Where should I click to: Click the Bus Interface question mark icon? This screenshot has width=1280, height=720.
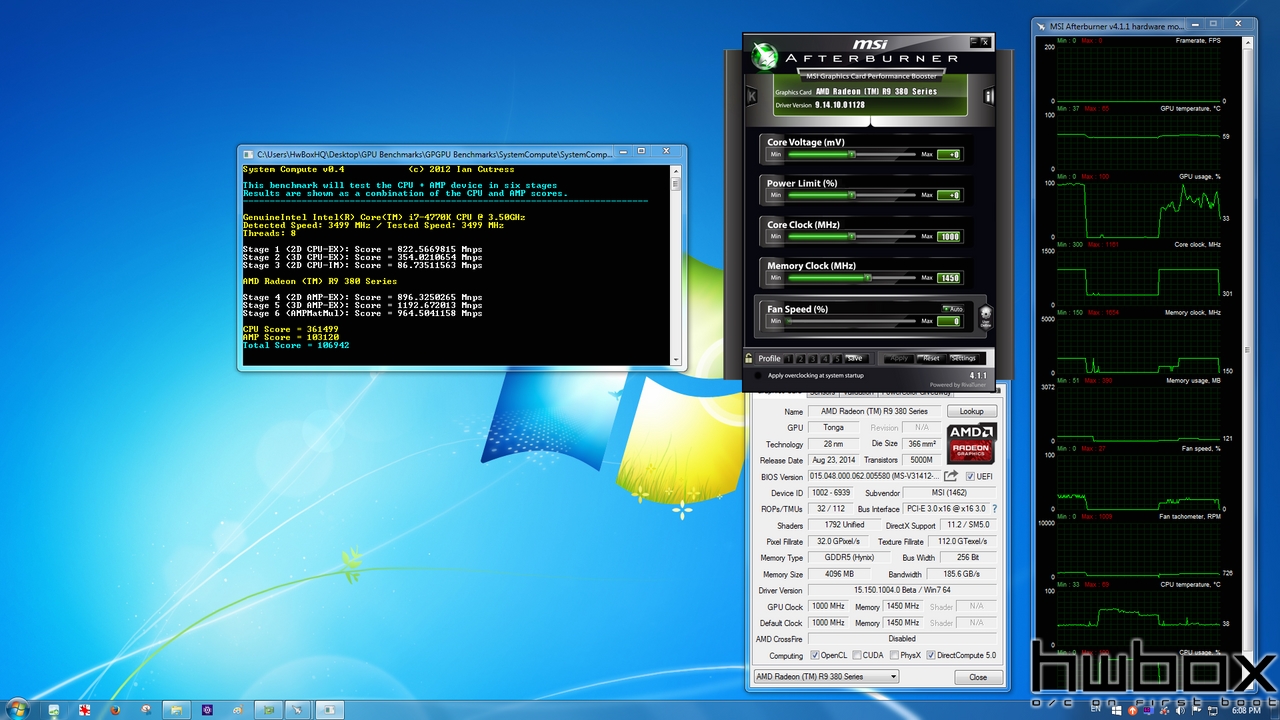(x=994, y=509)
